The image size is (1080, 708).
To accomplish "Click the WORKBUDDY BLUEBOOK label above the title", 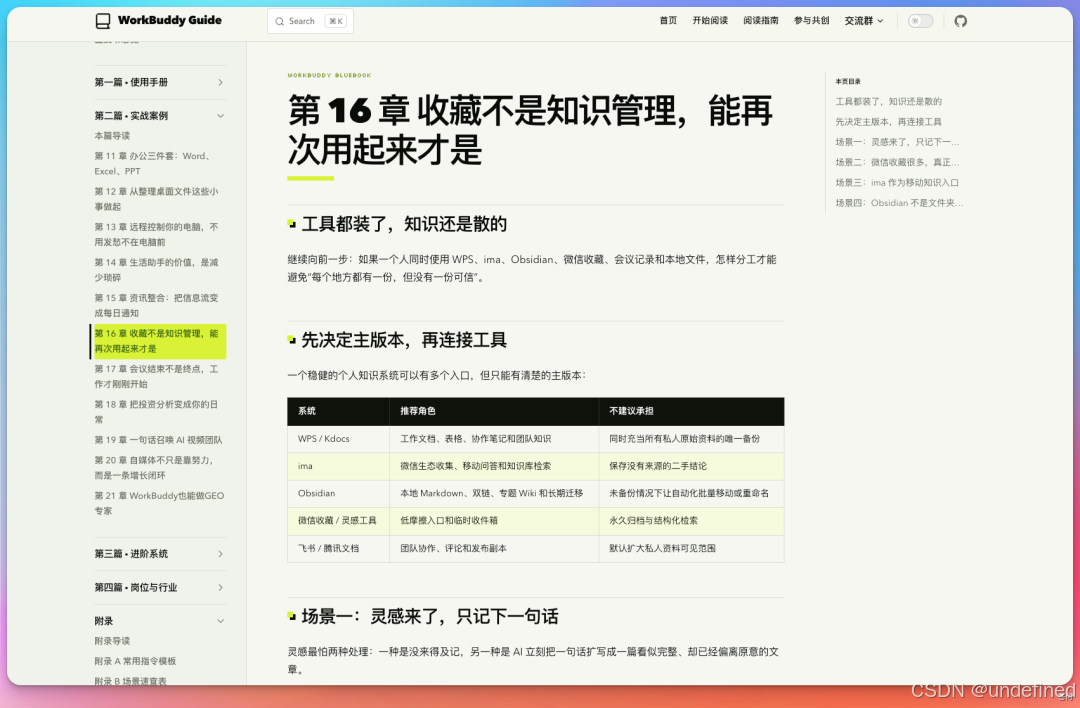I will coord(329,75).
